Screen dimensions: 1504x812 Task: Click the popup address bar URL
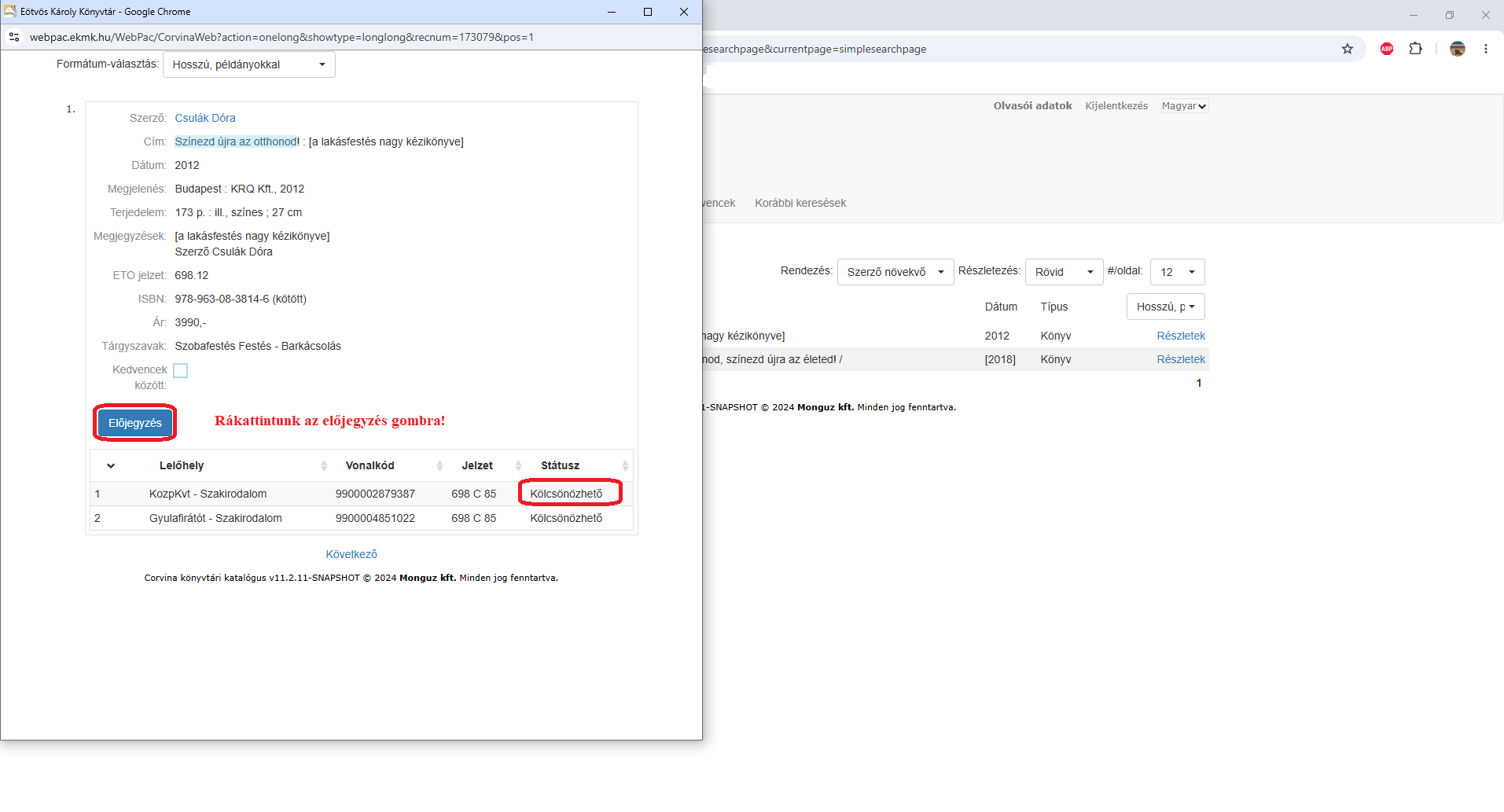coord(281,37)
